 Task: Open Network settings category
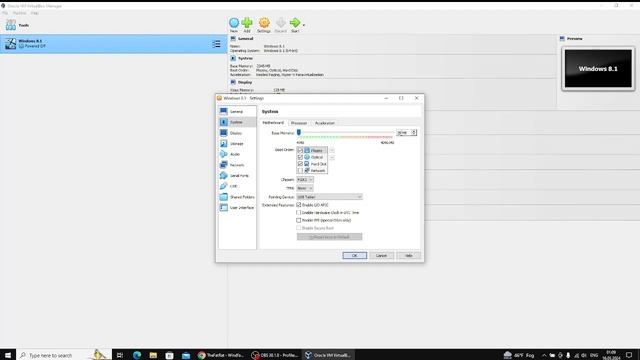coord(237,165)
